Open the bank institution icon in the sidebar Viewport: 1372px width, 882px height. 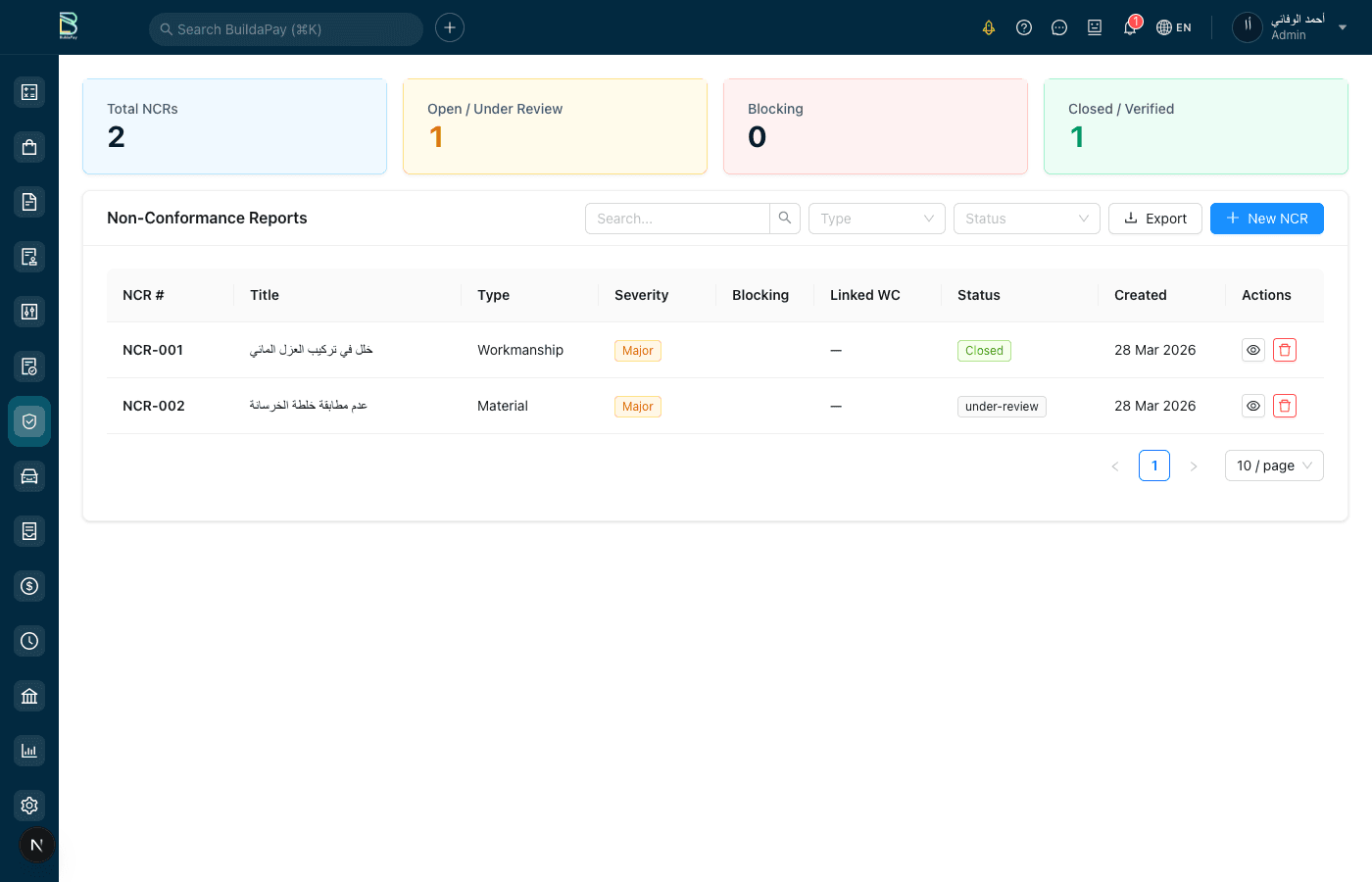[28, 695]
